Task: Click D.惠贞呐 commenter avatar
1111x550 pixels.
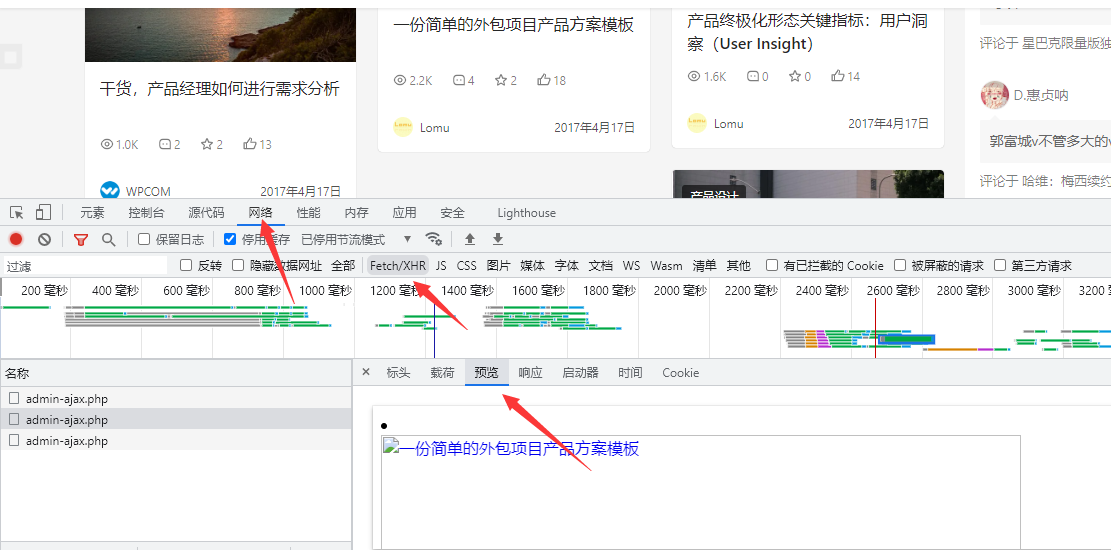Action: tap(995, 95)
